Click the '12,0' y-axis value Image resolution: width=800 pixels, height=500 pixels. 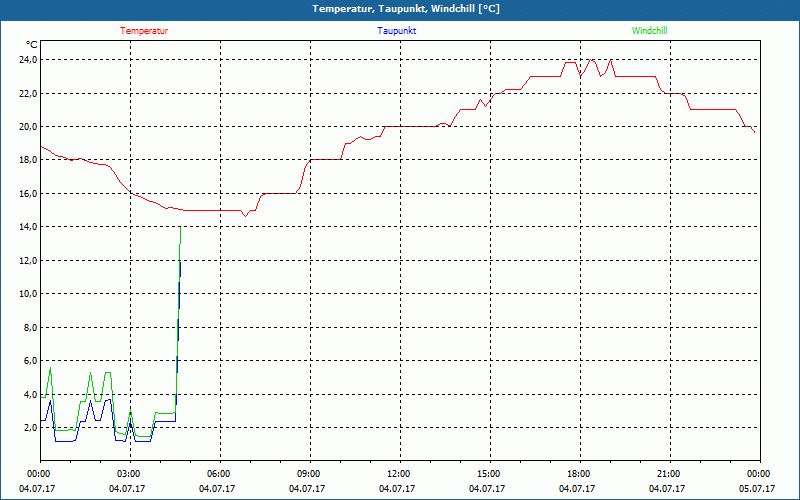point(28,260)
